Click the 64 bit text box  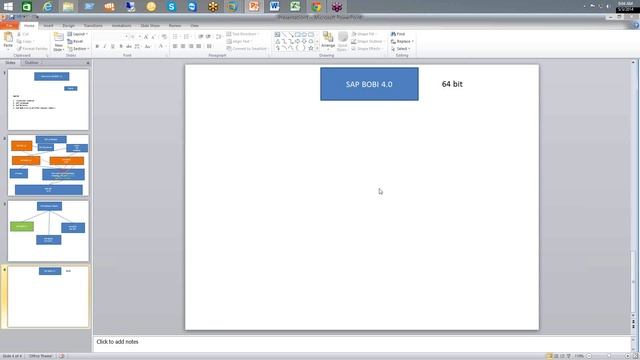tap(452, 84)
